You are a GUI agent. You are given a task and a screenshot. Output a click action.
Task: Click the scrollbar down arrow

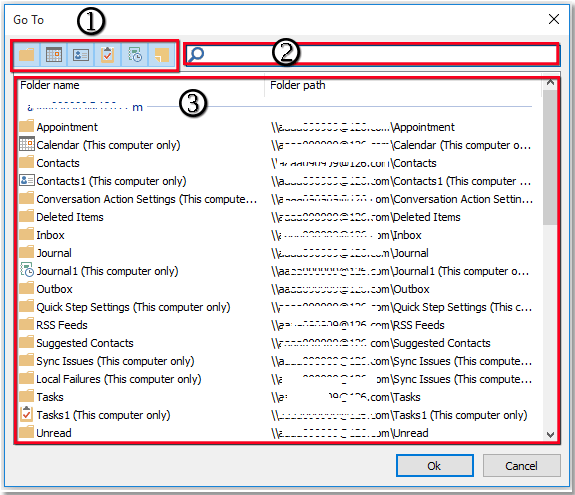pos(550,435)
